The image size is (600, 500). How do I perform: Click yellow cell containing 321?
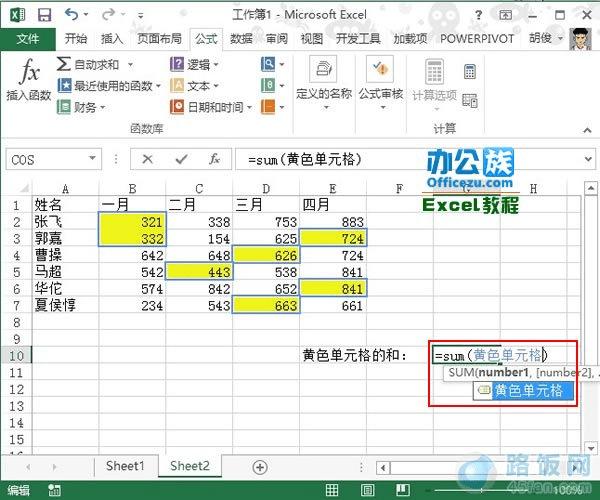click(132, 221)
